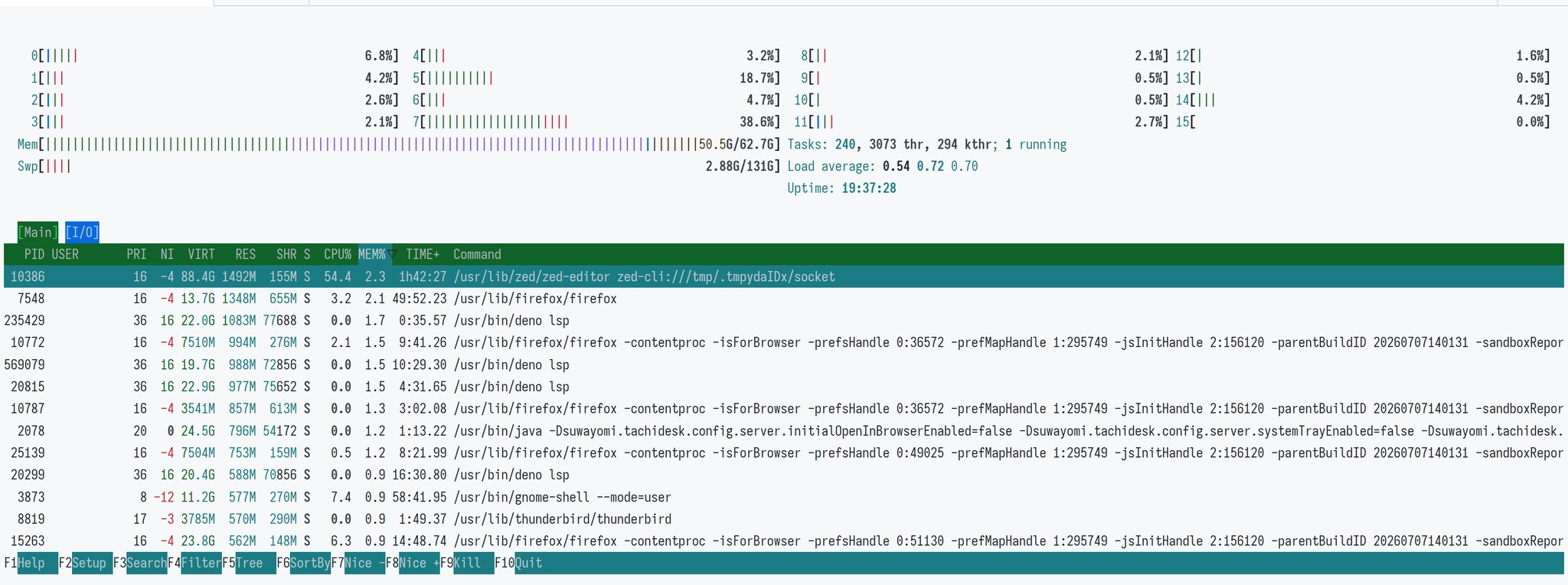Open Setup from the function bar
The height and width of the screenshot is (585, 1568).
tap(85, 563)
